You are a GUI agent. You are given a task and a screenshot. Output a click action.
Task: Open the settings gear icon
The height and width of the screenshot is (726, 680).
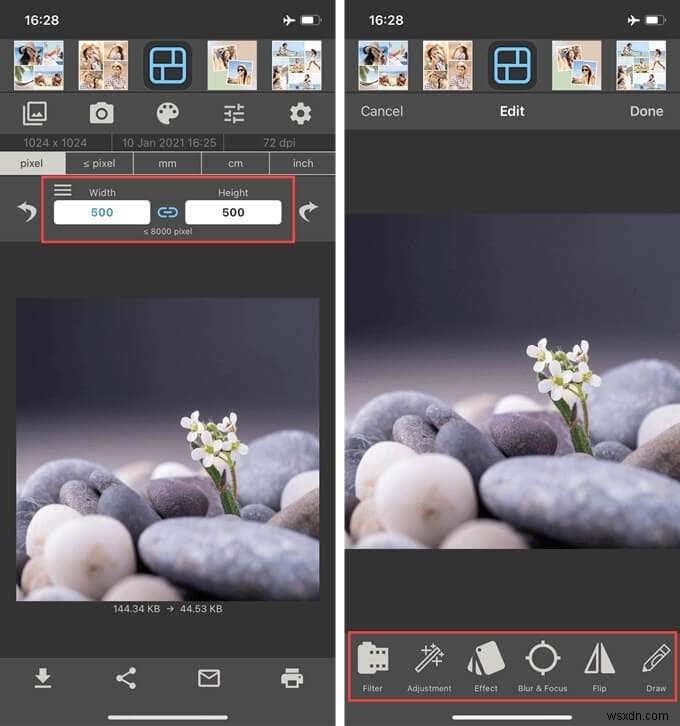pyautogui.click(x=300, y=113)
